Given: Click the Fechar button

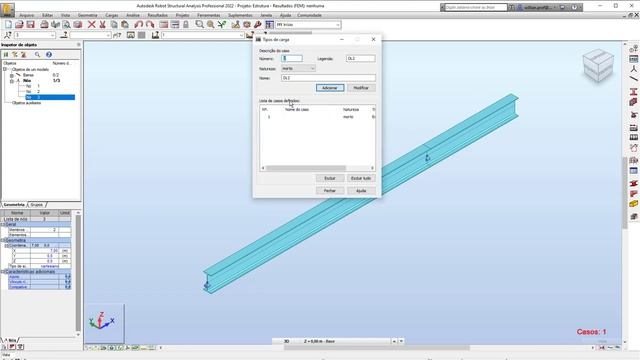Looking at the screenshot, I should (x=330, y=191).
